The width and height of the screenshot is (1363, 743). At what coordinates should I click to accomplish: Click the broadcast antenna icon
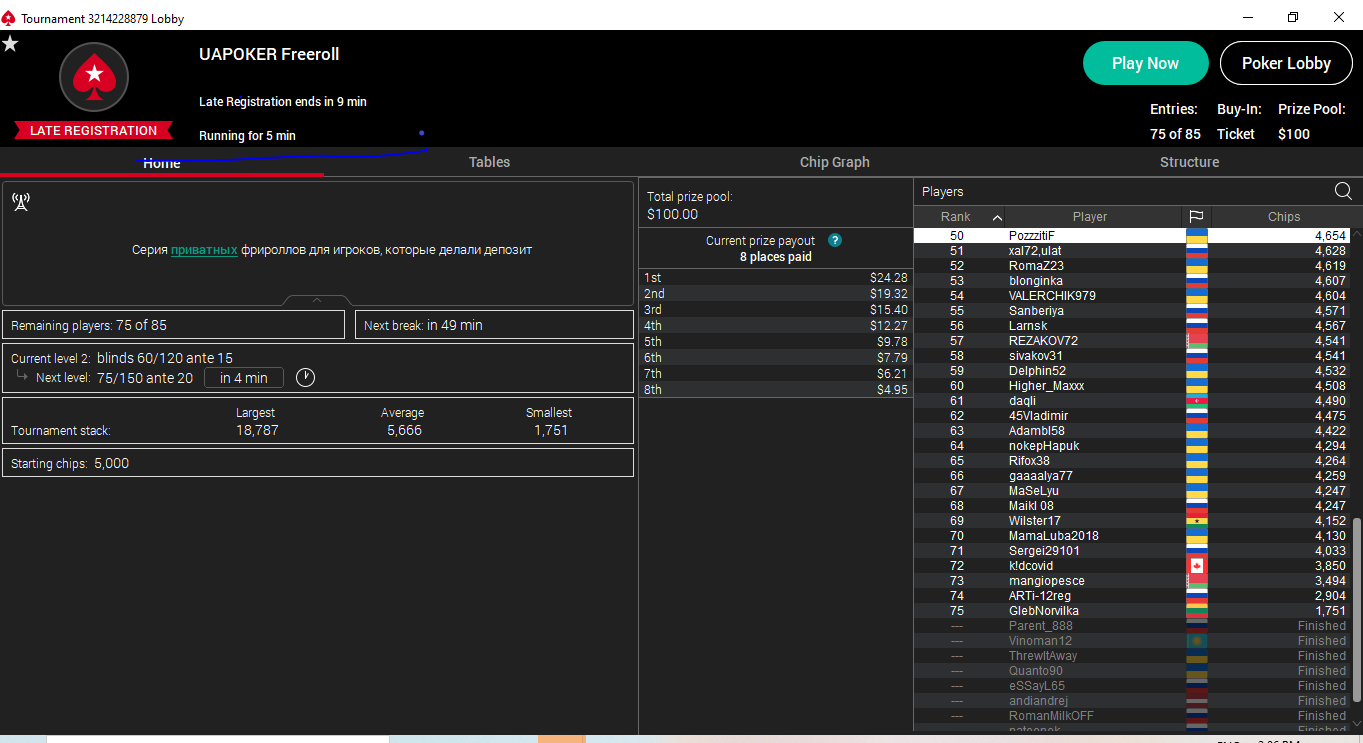20,203
